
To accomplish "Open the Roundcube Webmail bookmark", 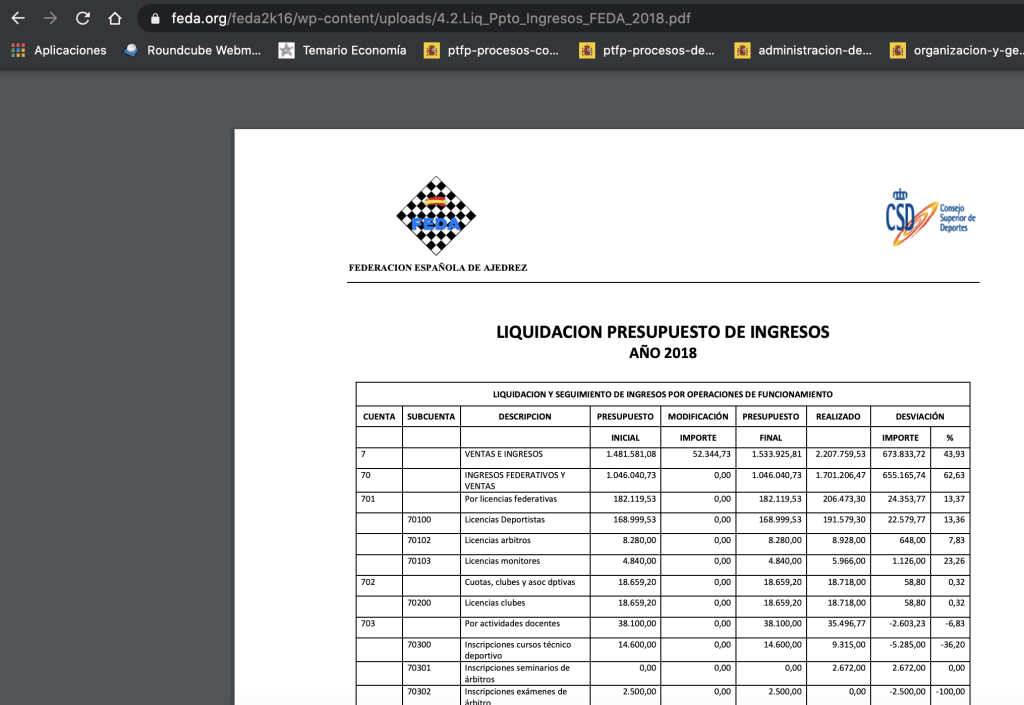I will click(x=193, y=50).
